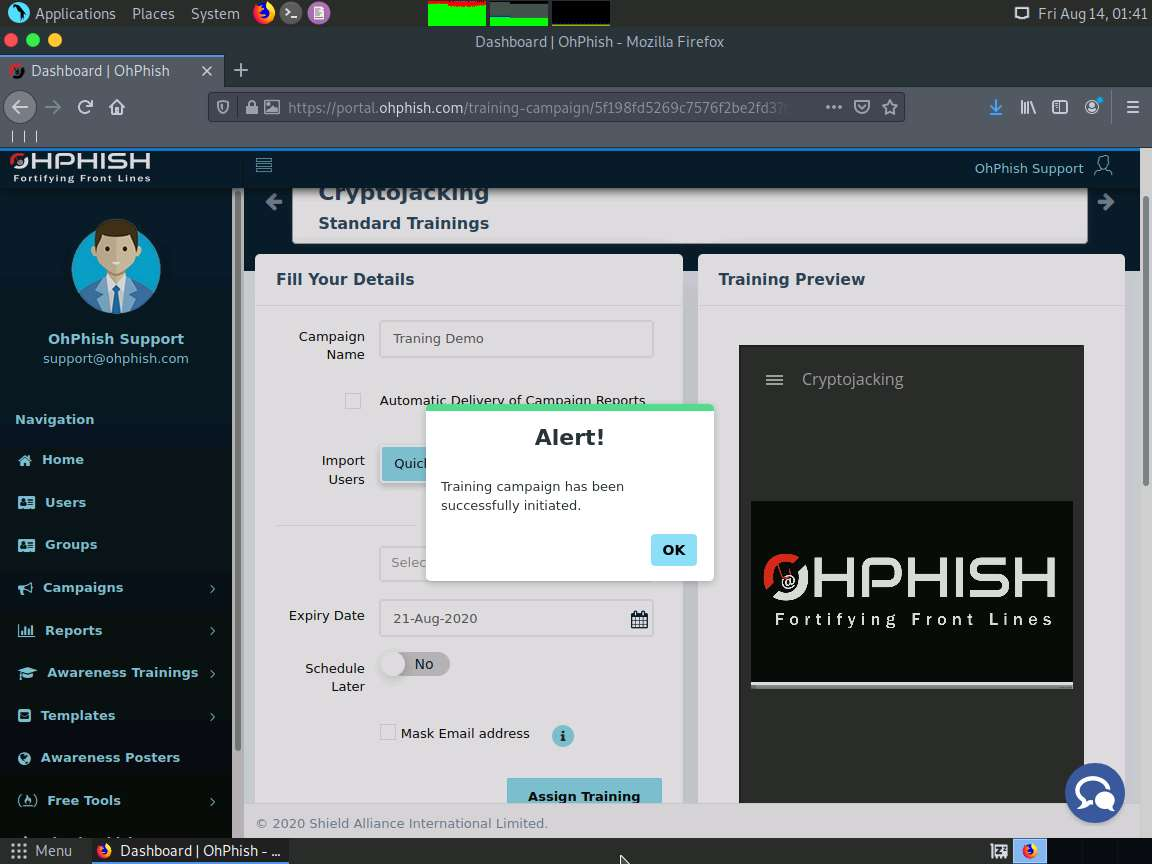This screenshot has width=1152, height=864.
Task: Open the Select dropdown behind the alert
Action: [x=403, y=563]
